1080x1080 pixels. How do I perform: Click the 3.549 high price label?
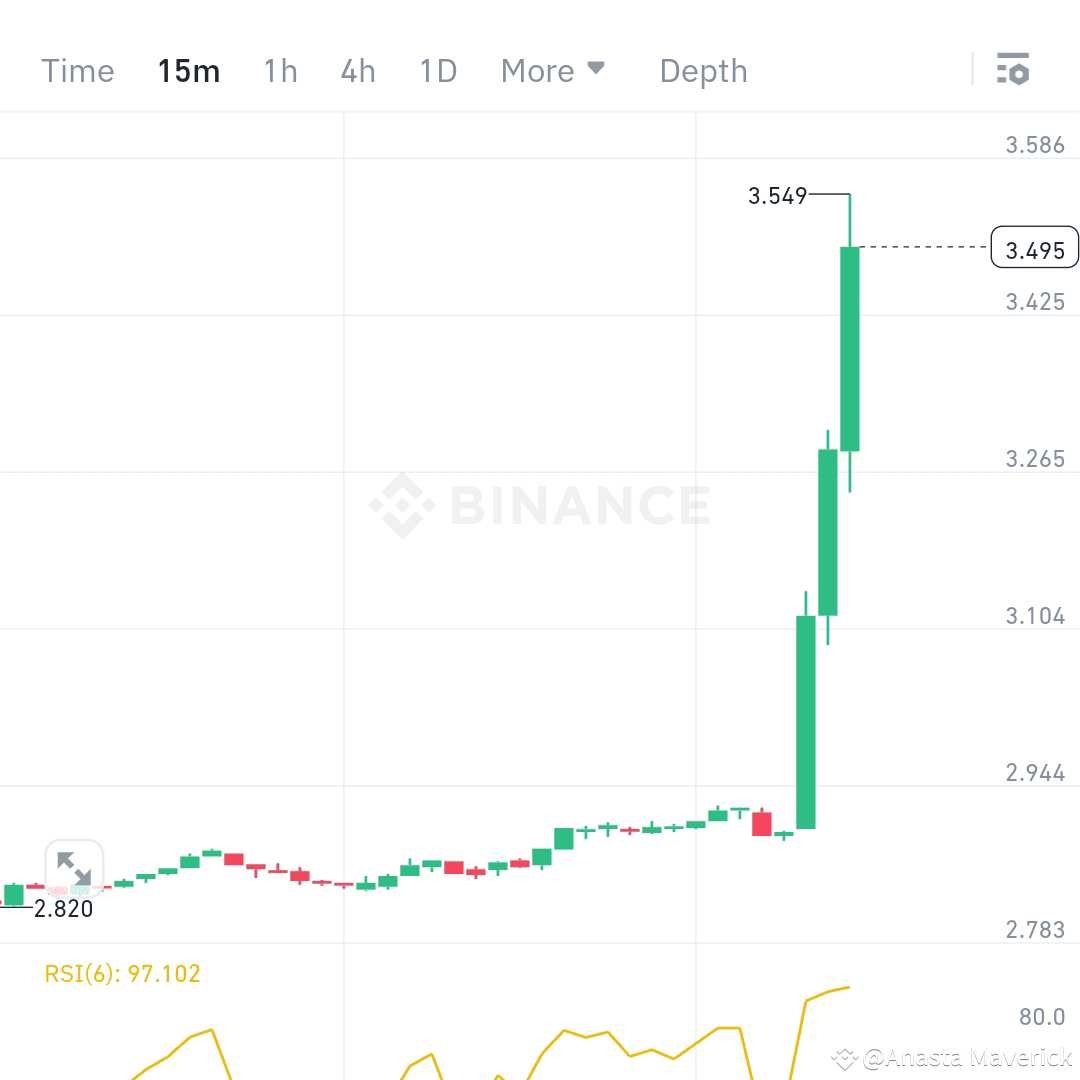[x=778, y=196]
